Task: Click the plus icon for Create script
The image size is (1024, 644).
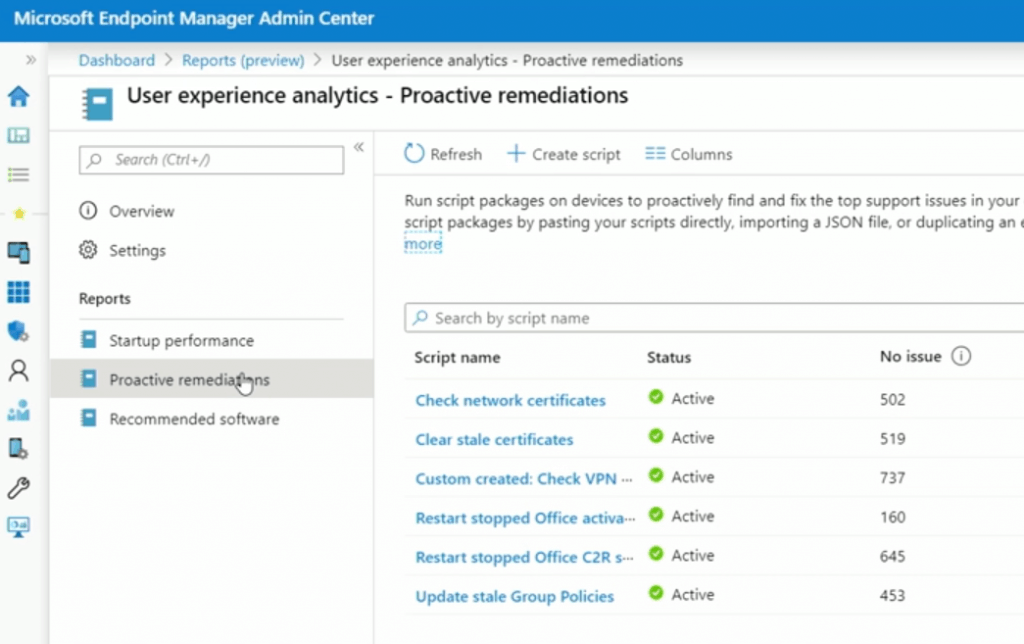Action: (x=516, y=153)
